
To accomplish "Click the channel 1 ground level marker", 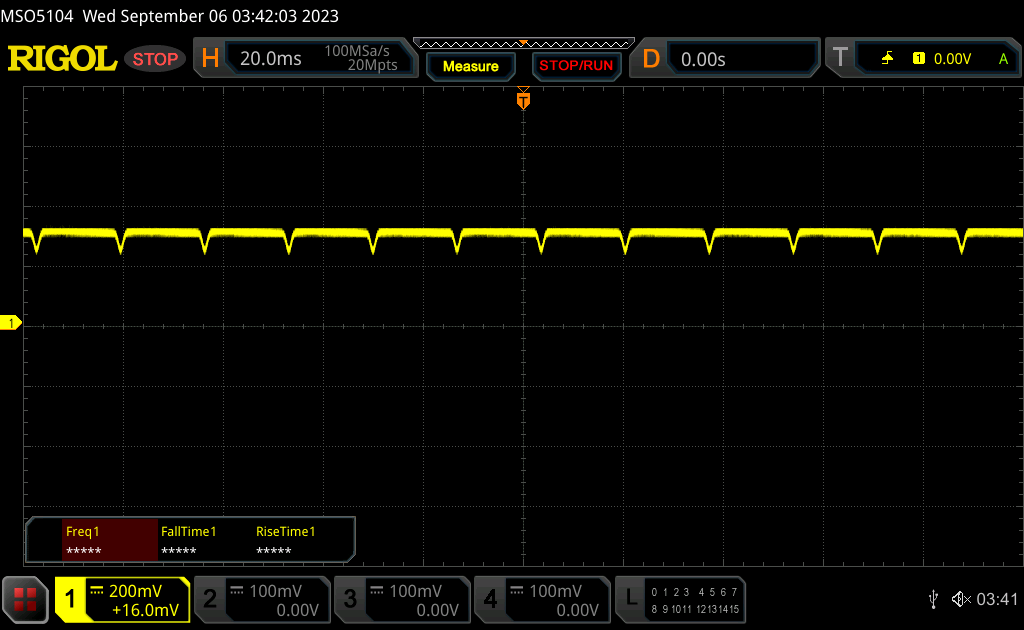I will coord(10,323).
